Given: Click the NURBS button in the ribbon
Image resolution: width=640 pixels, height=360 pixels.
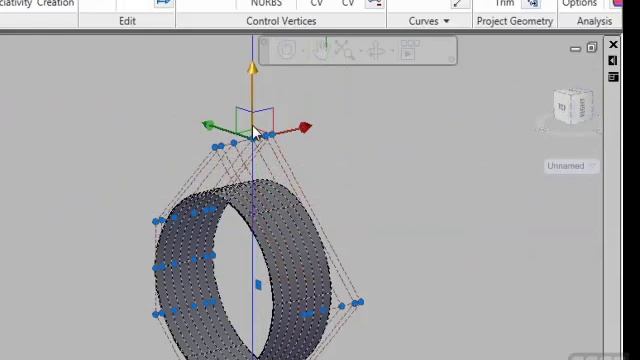Looking at the screenshot, I should tap(266, 3).
